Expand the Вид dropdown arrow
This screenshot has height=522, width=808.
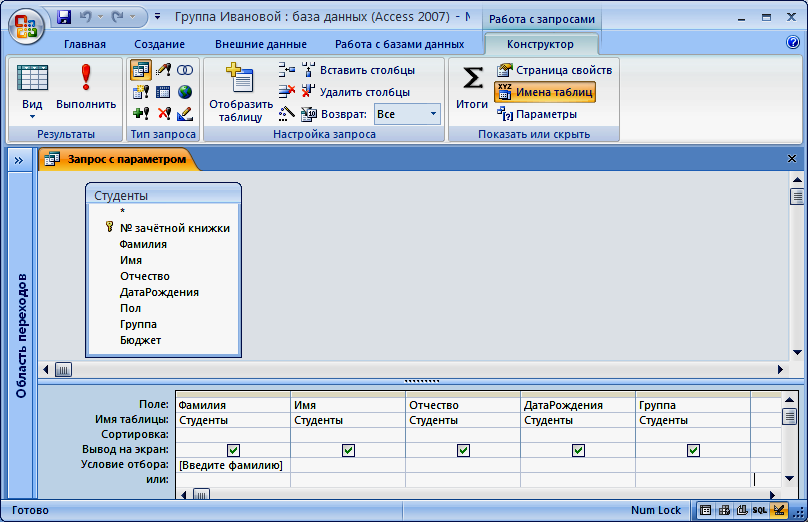32,117
